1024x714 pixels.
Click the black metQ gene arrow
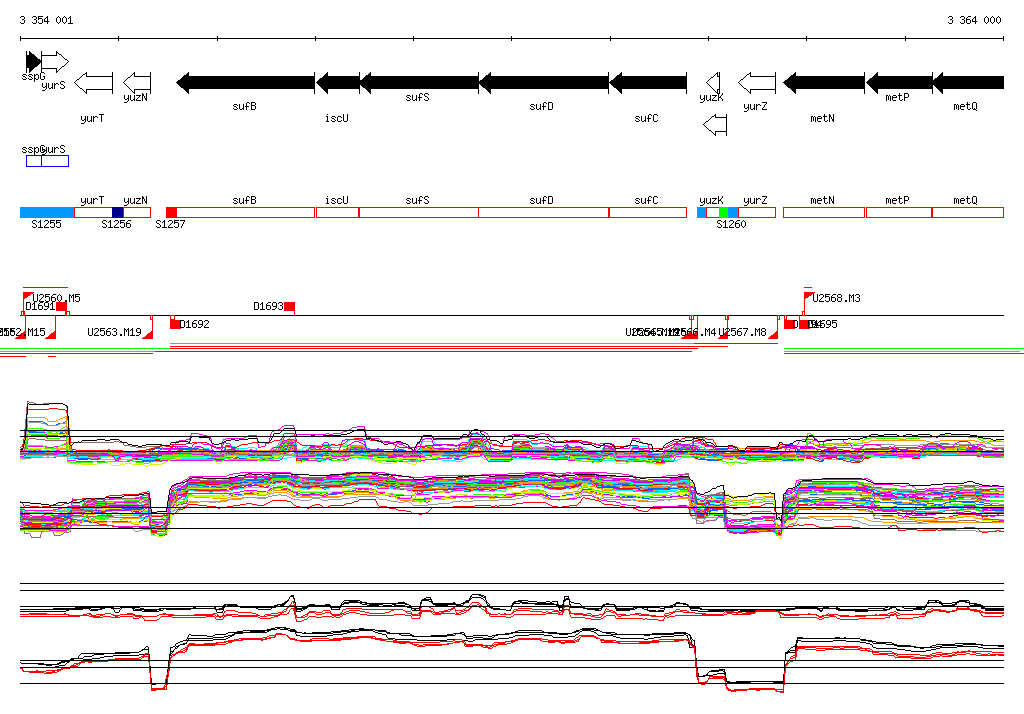tap(968, 83)
